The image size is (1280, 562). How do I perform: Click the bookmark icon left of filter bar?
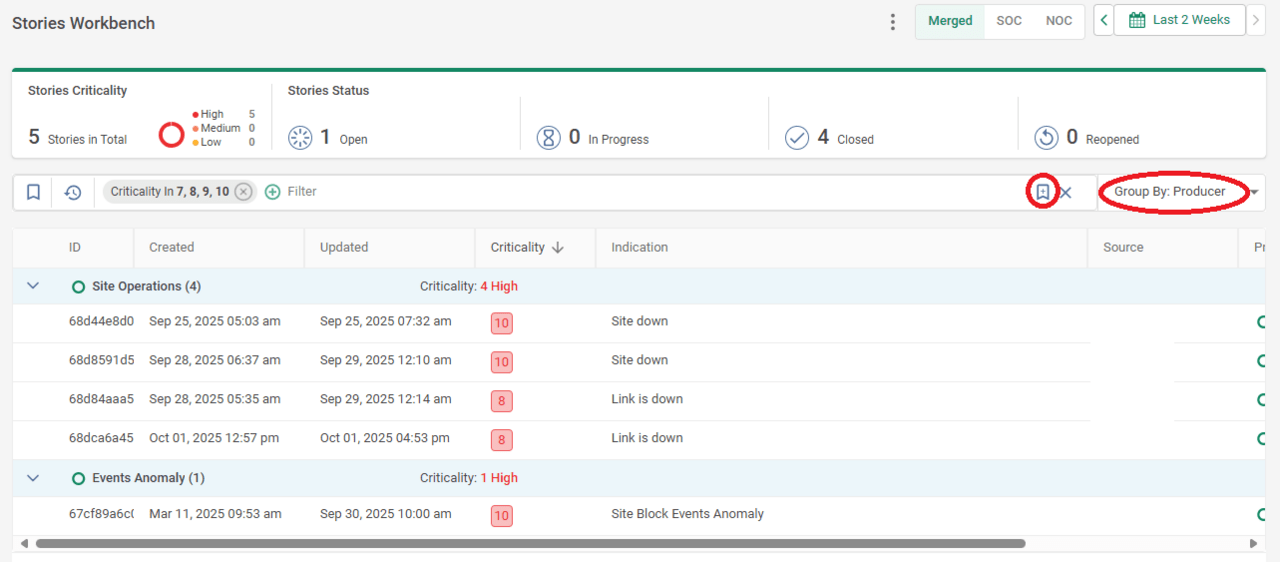[x=33, y=192]
